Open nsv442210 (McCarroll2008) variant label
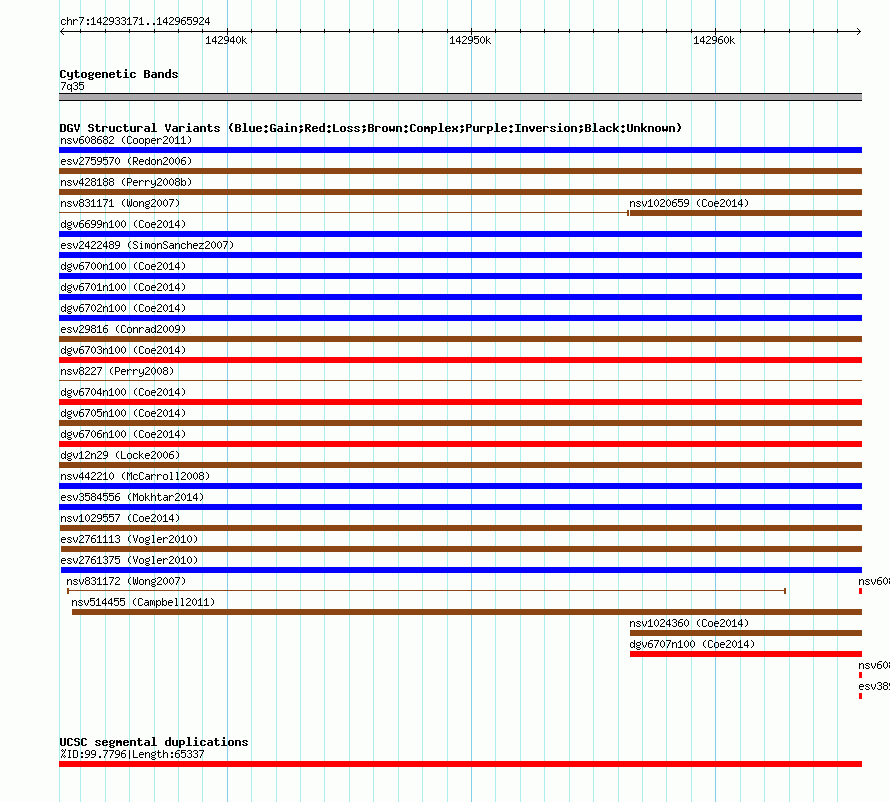 click(135, 476)
